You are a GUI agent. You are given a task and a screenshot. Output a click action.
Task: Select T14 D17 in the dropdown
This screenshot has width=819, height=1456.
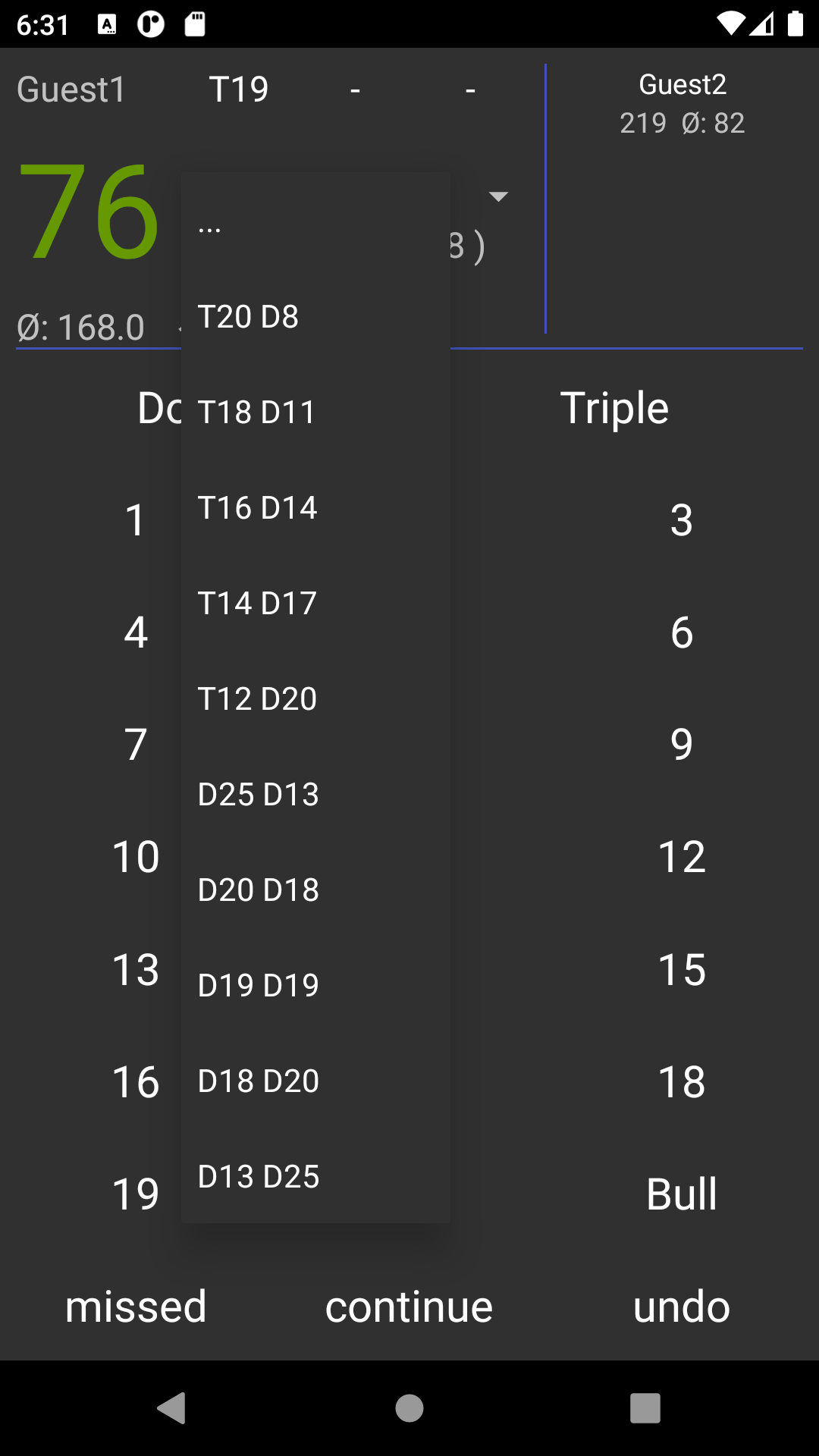(x=315, y=604)
